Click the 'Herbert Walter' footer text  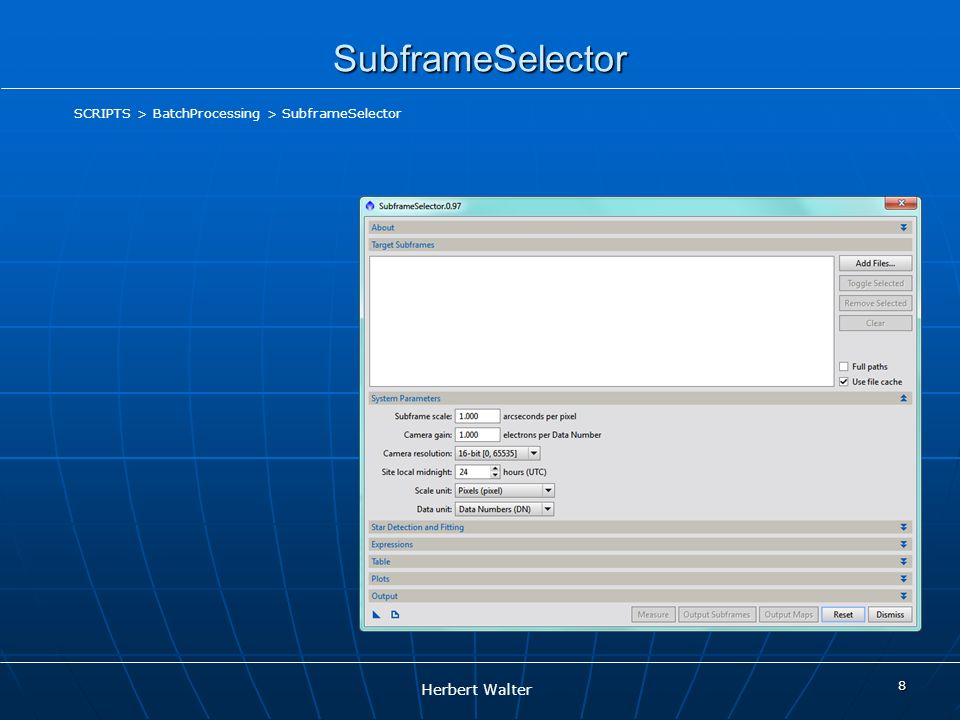[x=477, y=690]
